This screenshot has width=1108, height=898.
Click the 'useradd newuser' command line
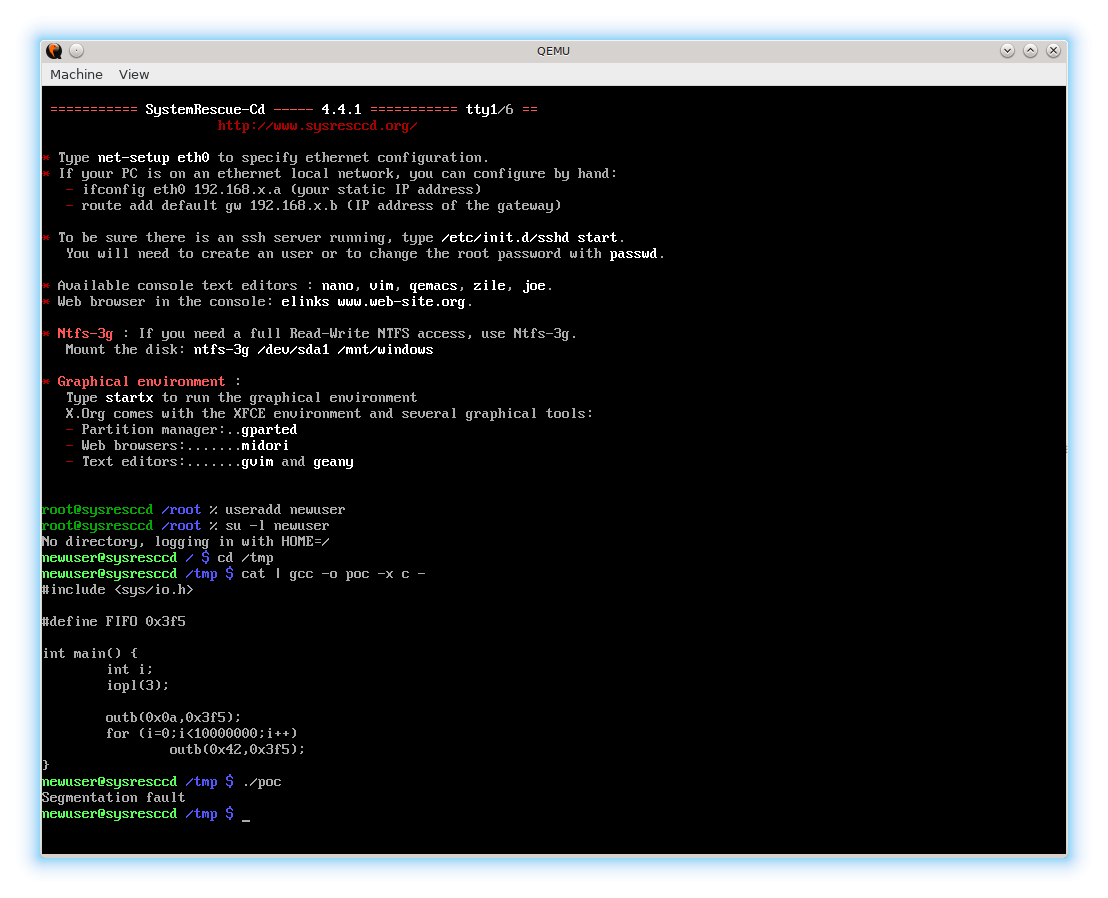[285, 509]
